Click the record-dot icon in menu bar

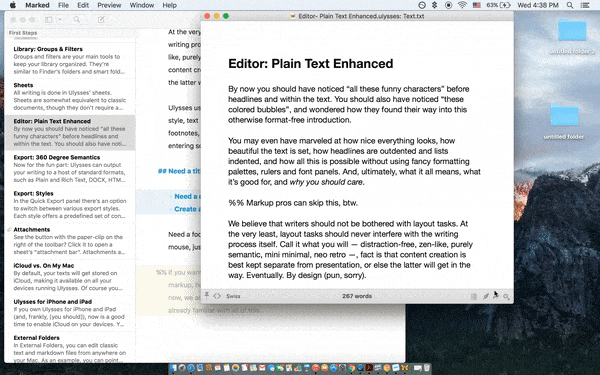point(448,5)
